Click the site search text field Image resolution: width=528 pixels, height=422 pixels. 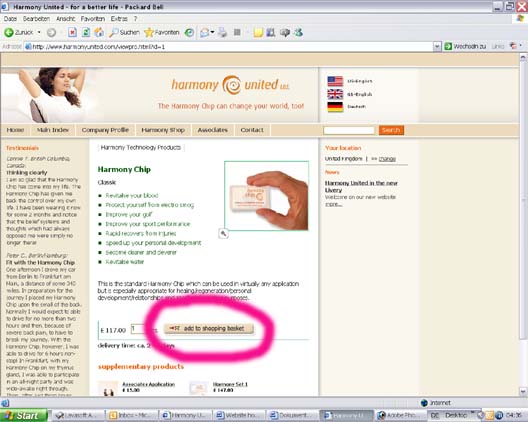[x=349, y=130]
